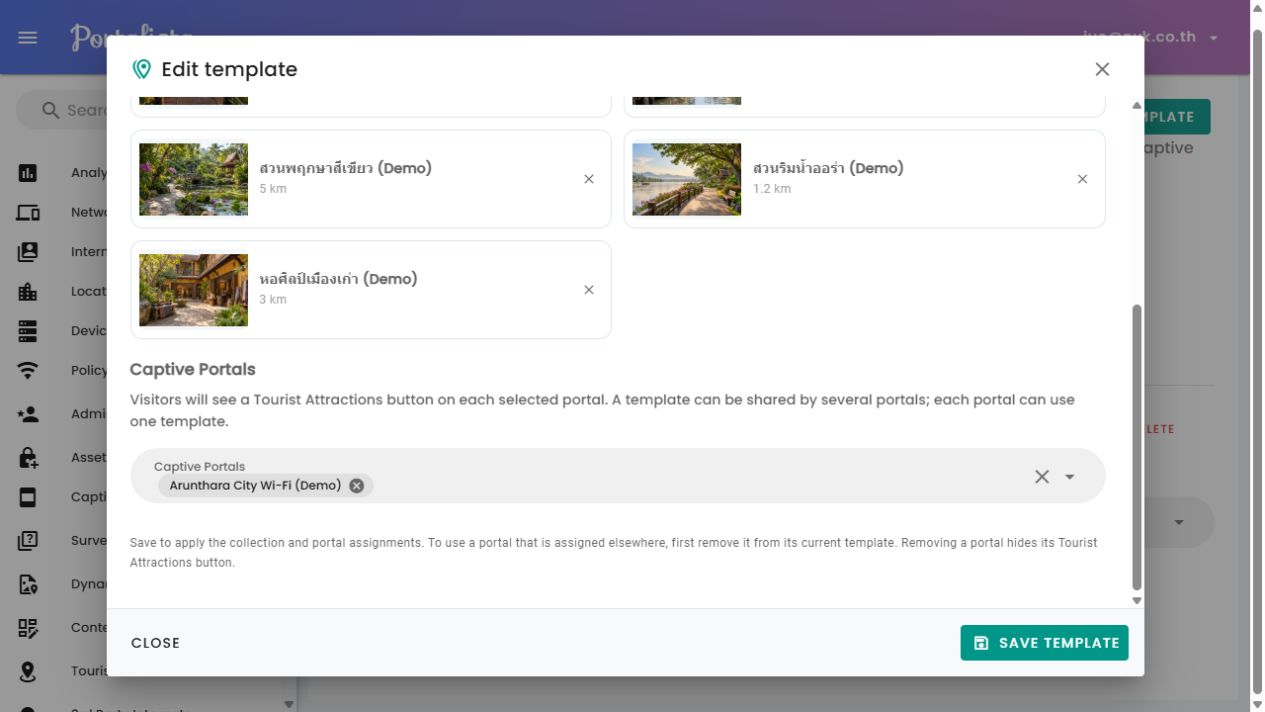
Task: Close the Edit template dialog with X
Action: 1102,69
